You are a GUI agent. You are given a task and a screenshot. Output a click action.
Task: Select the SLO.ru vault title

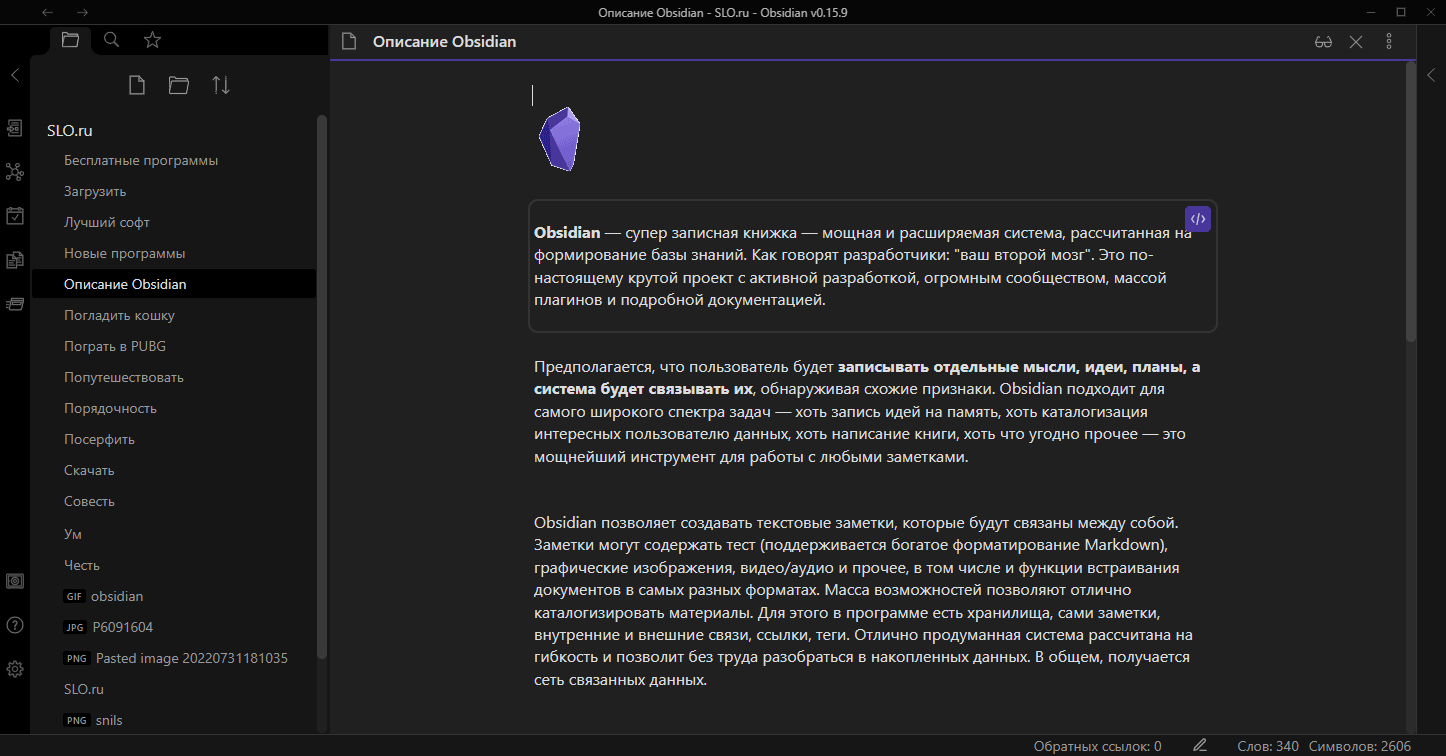70,131
